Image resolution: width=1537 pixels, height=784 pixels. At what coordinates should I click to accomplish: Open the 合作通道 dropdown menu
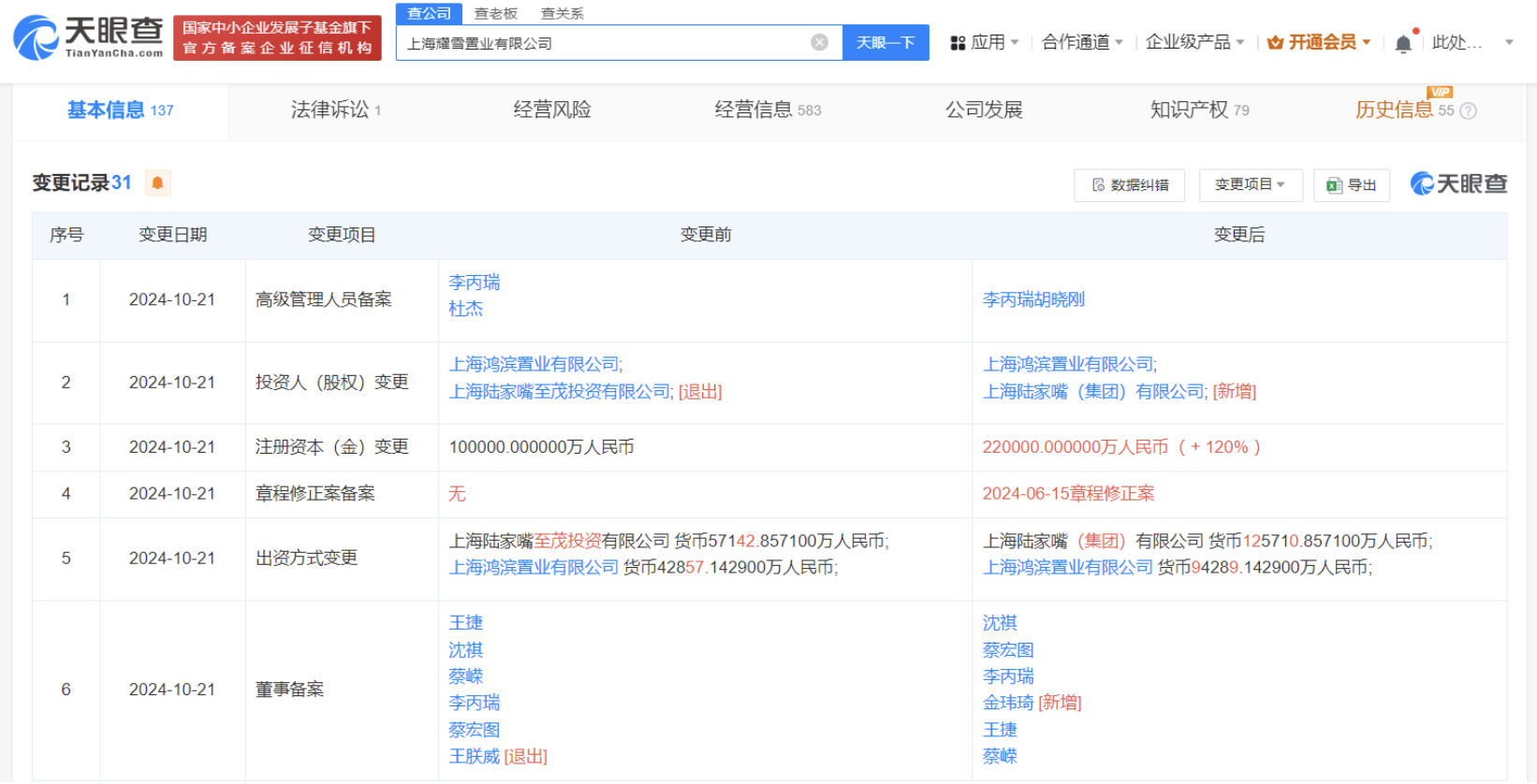(x=1082, y=42)
